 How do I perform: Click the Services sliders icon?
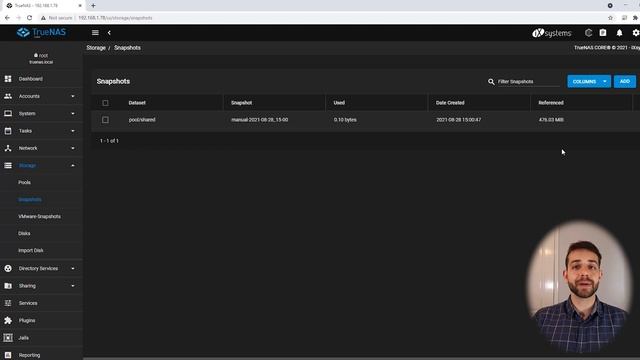[x=8, y=303]
